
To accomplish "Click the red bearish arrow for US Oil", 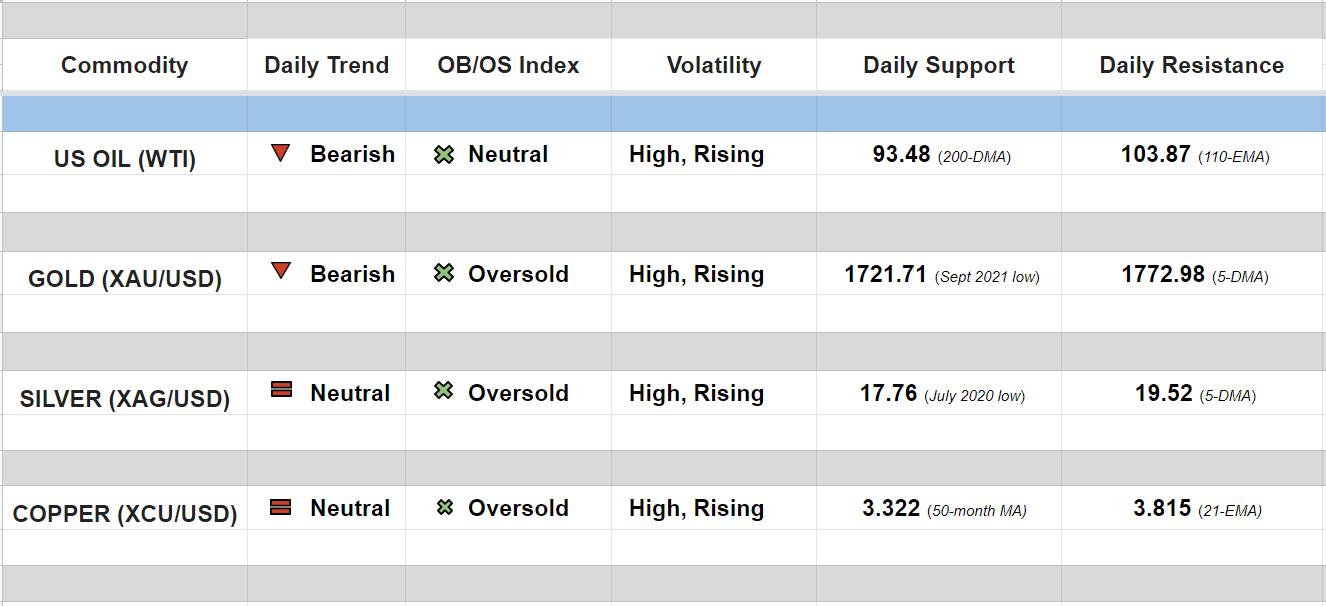I will click(x=281, y=154).
